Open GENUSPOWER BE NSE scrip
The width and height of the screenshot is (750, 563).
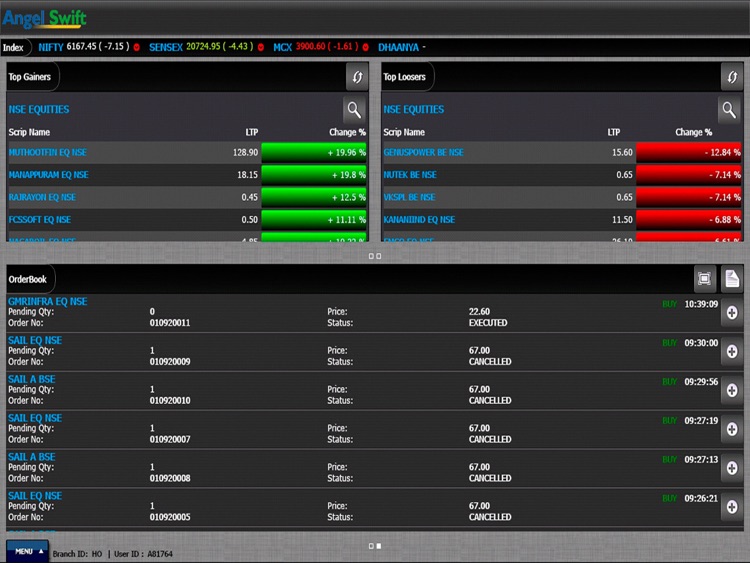[x=423, y=152]
